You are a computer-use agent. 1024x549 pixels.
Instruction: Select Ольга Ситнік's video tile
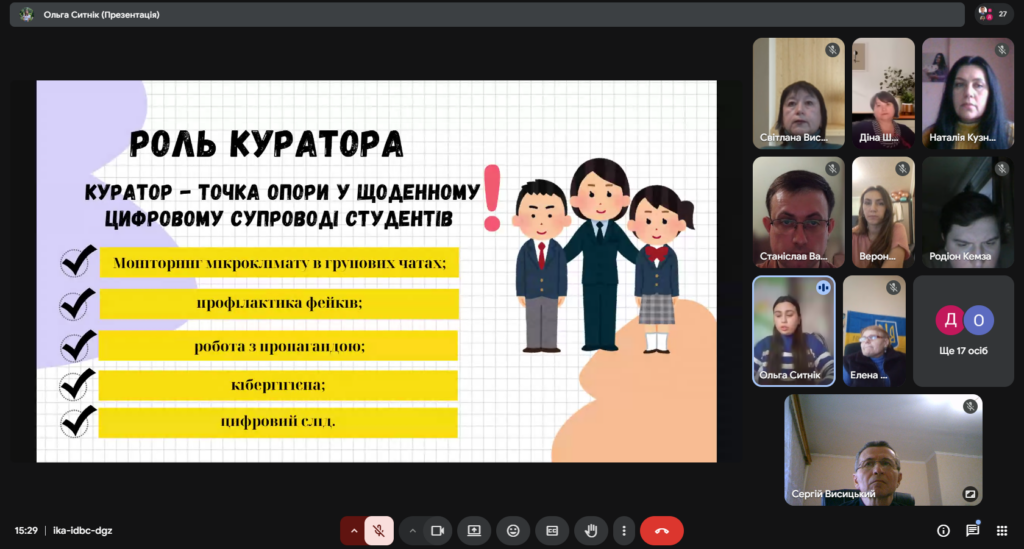click(x=793, y=331)
